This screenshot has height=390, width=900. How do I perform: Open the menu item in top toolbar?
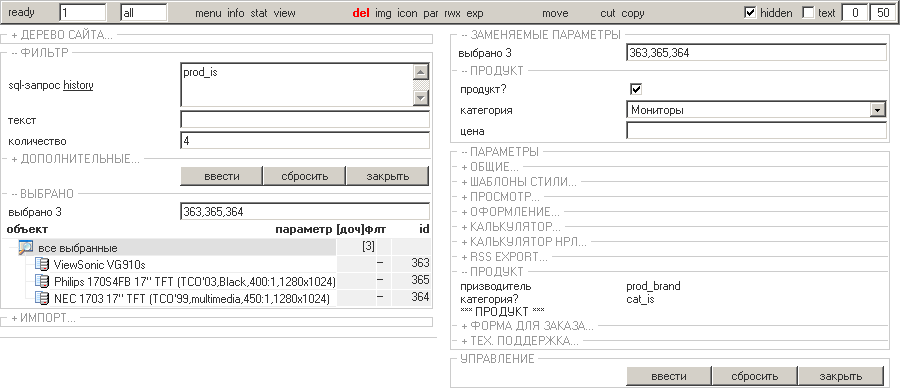[x=208, y=13]
